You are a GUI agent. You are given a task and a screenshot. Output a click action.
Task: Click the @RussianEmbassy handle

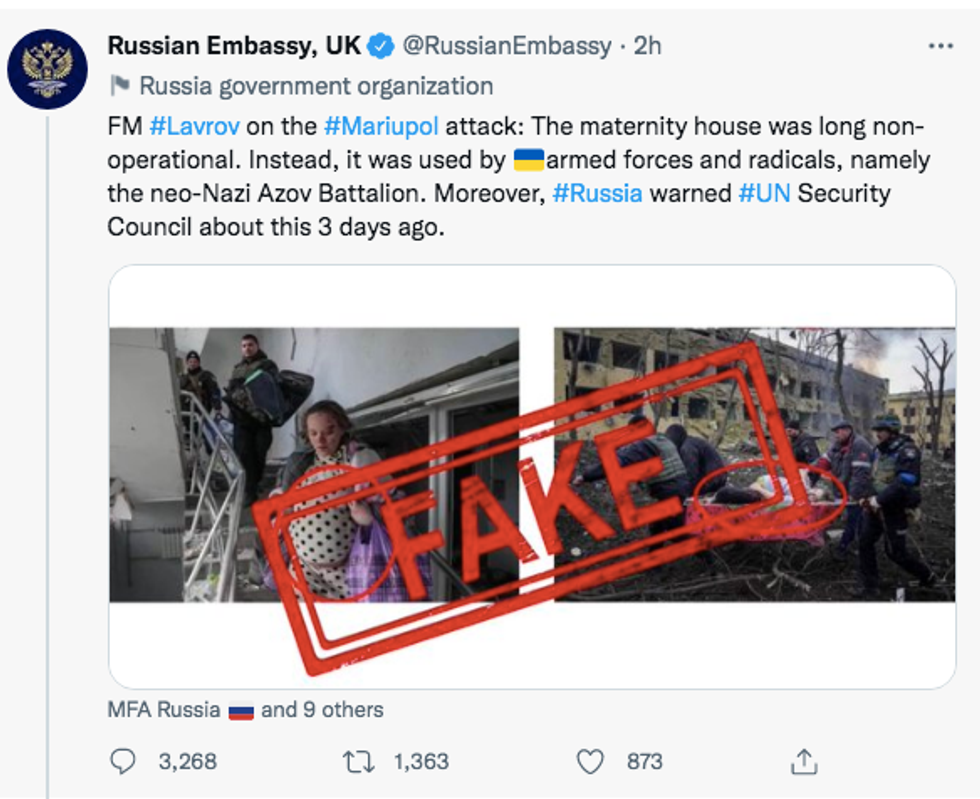coord(507,45)
